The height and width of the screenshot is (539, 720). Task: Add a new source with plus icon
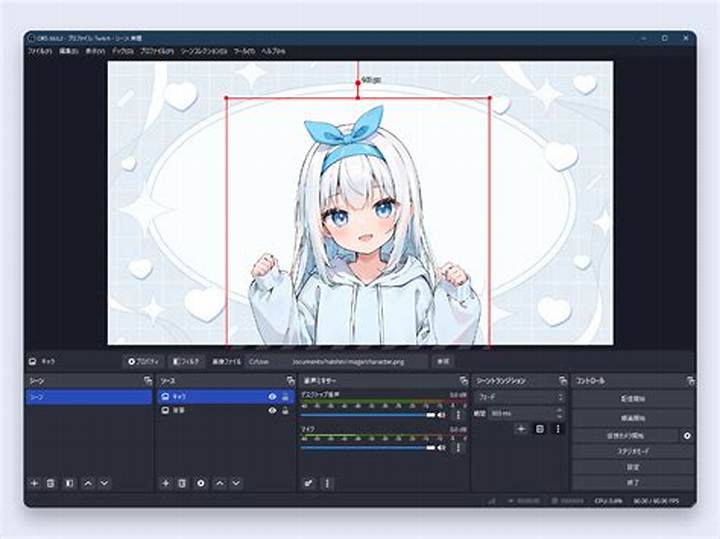tap(165, 483)
